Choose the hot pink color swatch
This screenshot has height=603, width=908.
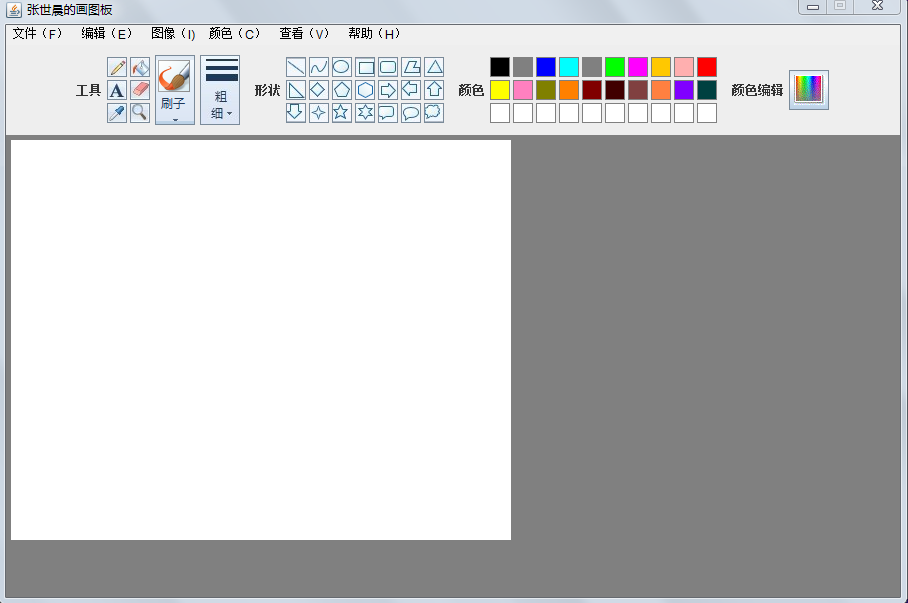(x=523, y=90)
